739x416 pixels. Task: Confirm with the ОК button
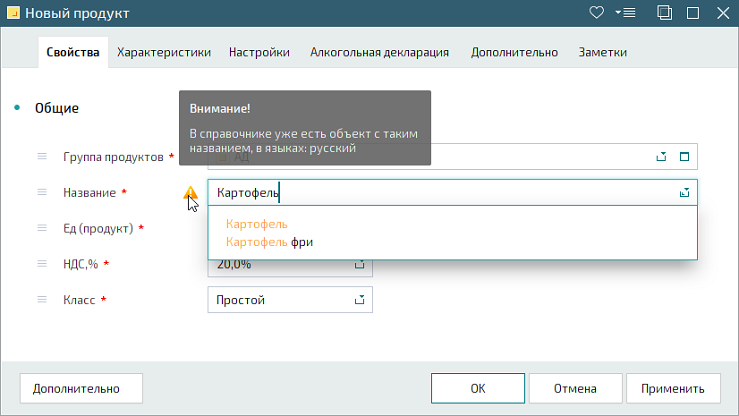pyautogui.click(x=478, y=388)
